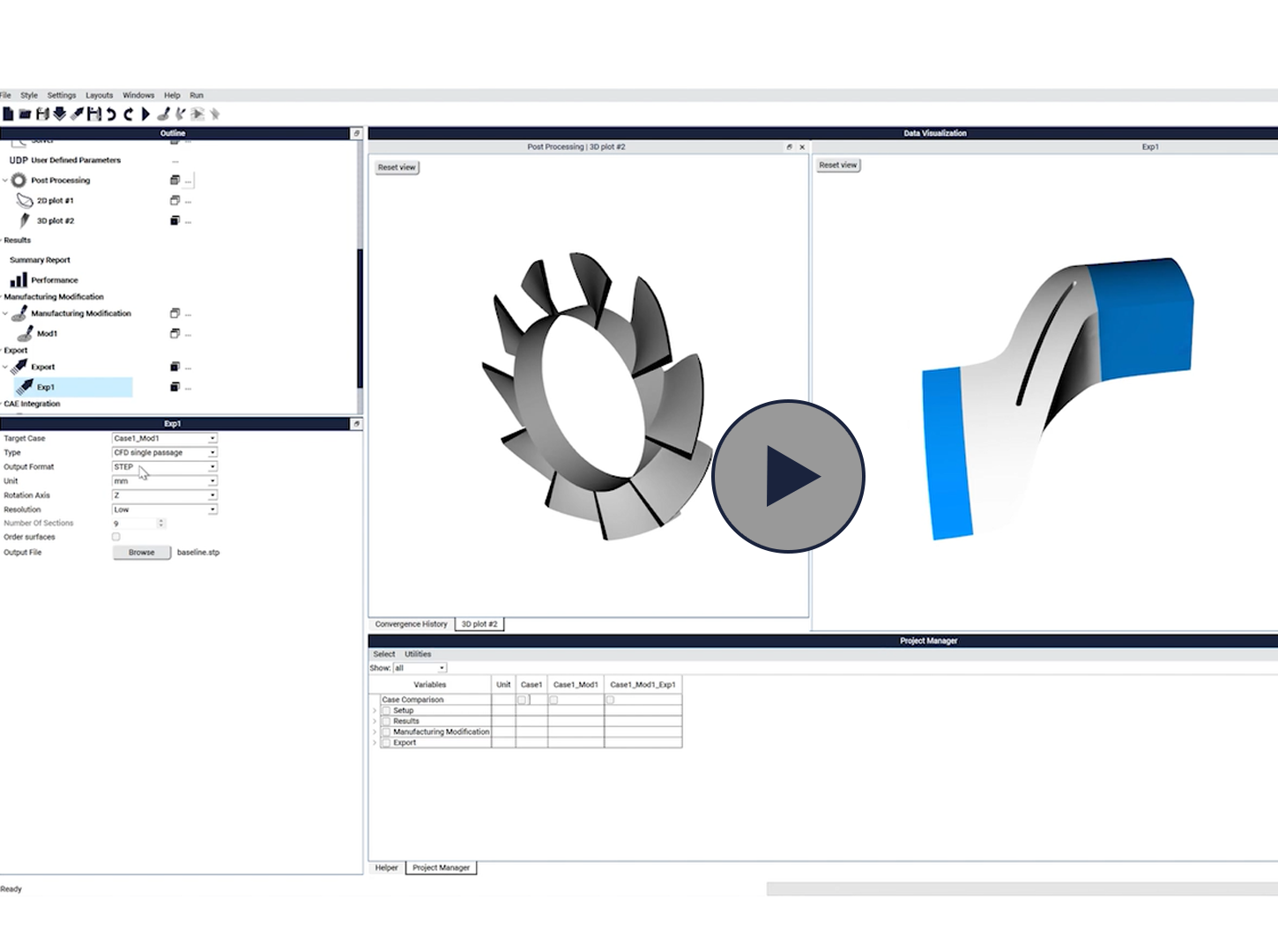Image resolution: width=1278 pixels, height=952 pixels.
Task: Click the Run play arrow in the toolbar
Action: pyautogui.click(x=145, y=114)
